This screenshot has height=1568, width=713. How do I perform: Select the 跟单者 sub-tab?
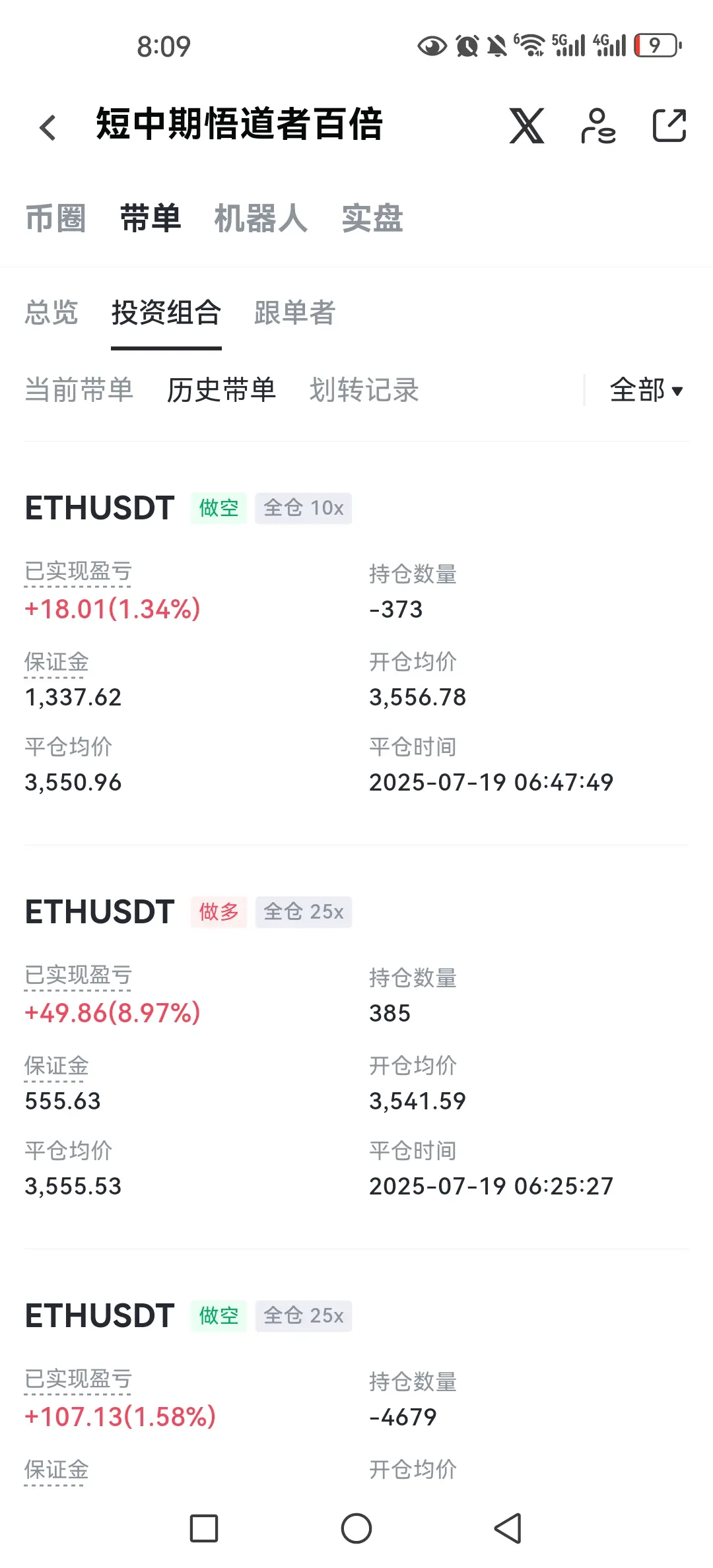pos(295,313)
